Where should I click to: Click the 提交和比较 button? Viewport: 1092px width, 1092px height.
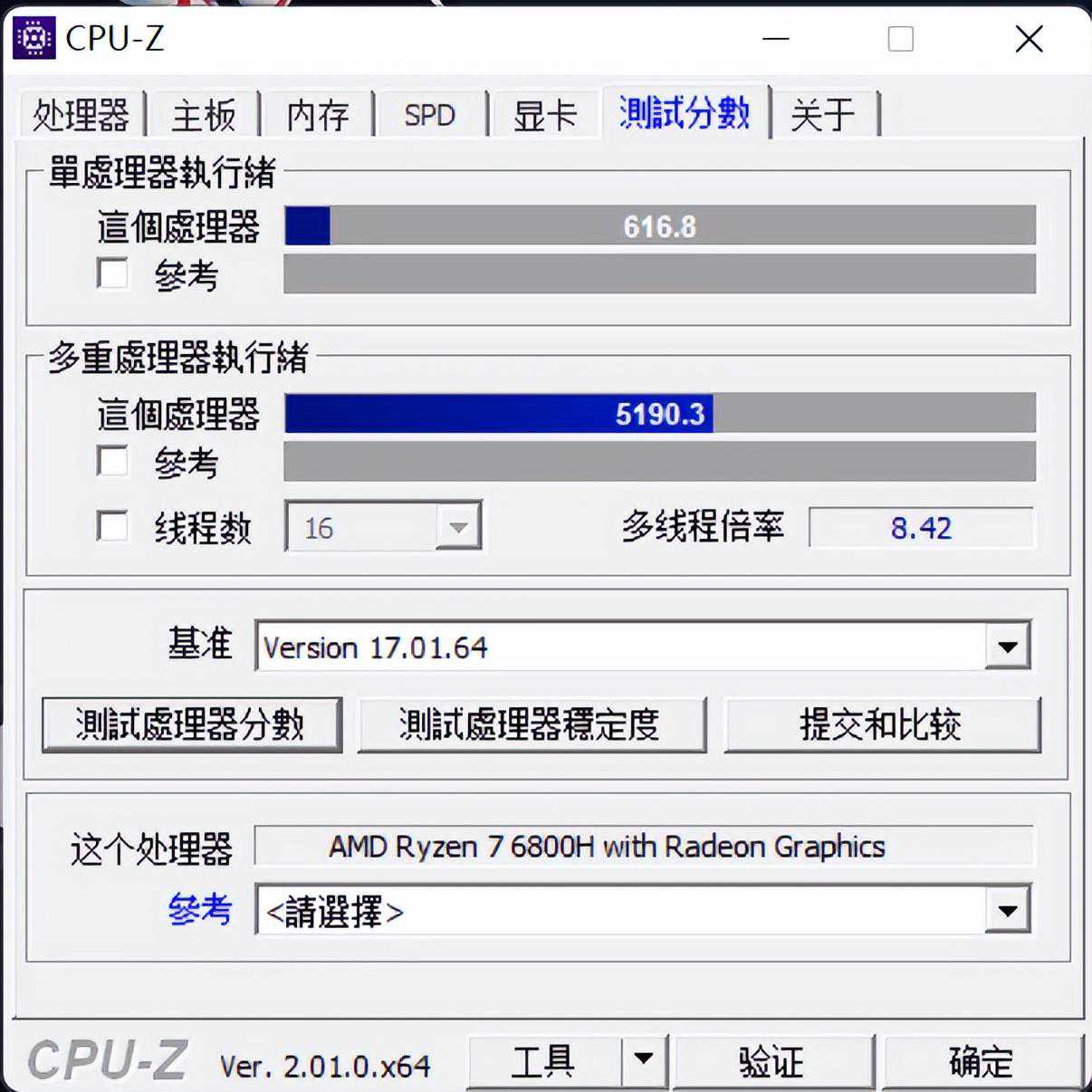pyautogui.click(x=882, y=724)
